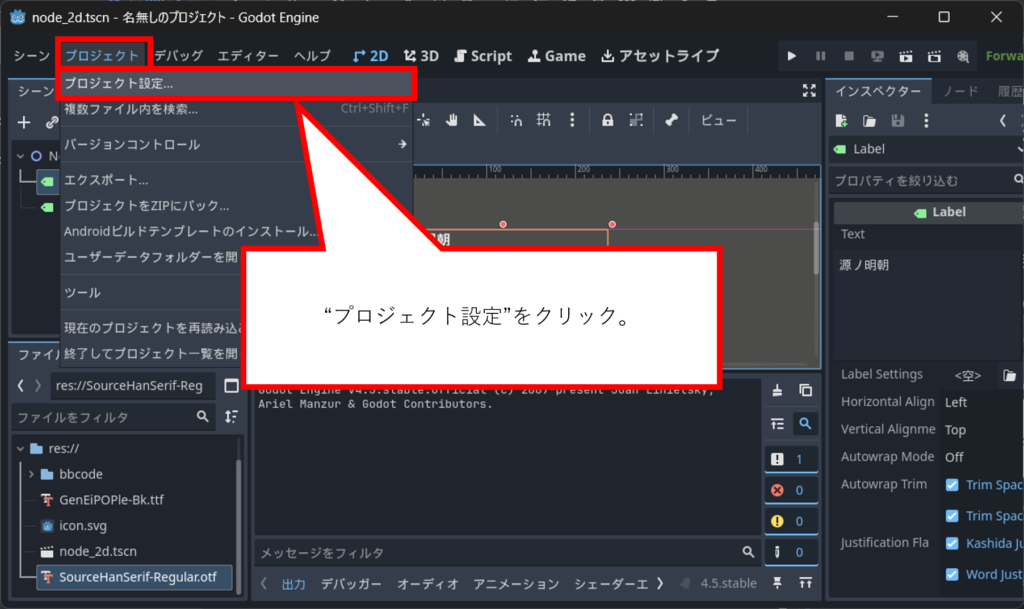Image resolution: width=1024 pixels, height=609 pixels.
Task: Click the ruler mode tool icon
Action: click(x=480, y=120)
